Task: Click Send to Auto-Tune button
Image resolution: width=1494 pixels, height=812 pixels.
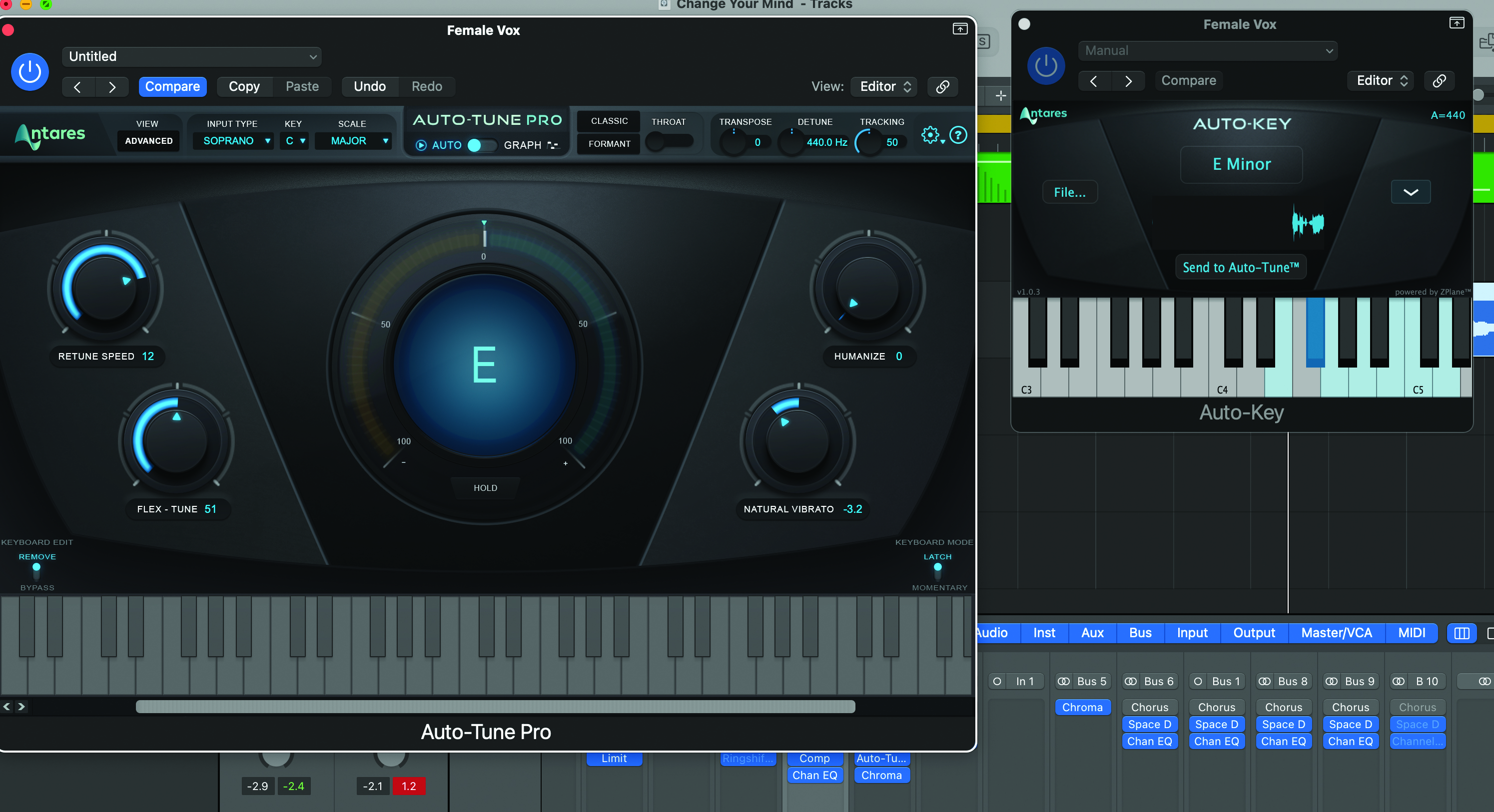Action: click(x=1241, y=267)
